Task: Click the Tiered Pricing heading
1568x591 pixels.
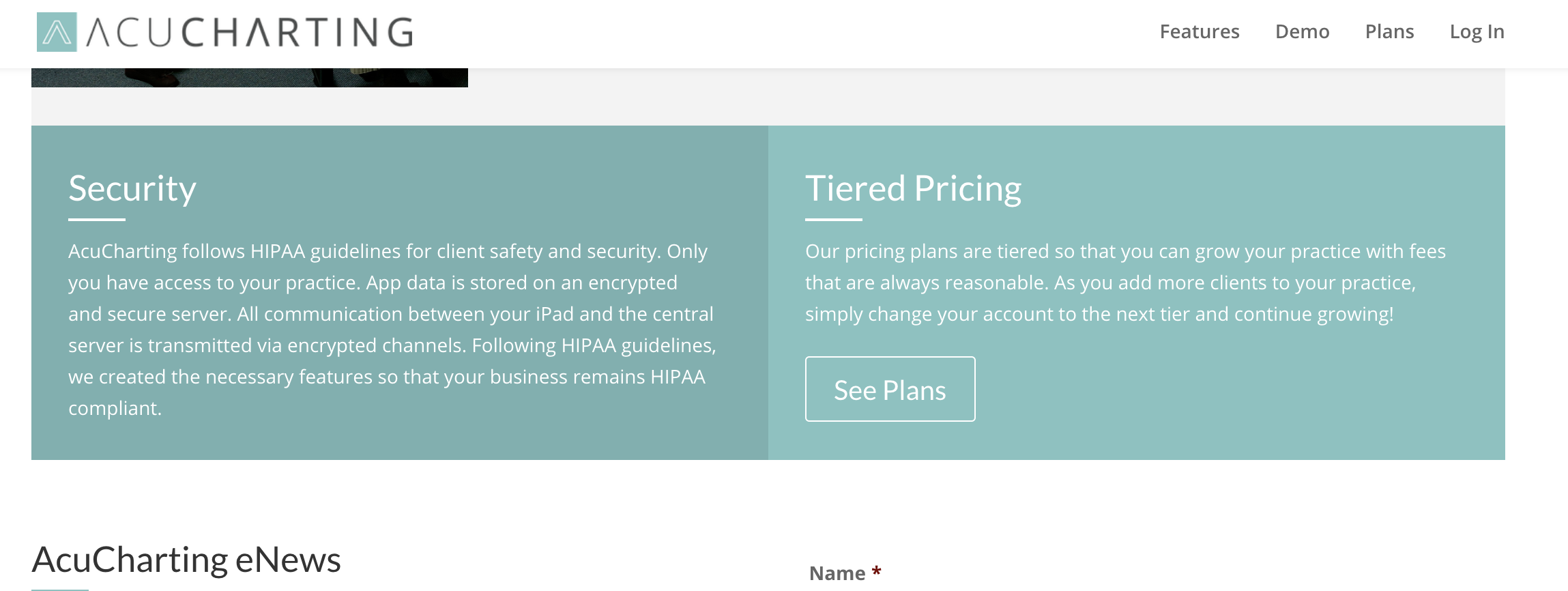Action: [913, 188]
